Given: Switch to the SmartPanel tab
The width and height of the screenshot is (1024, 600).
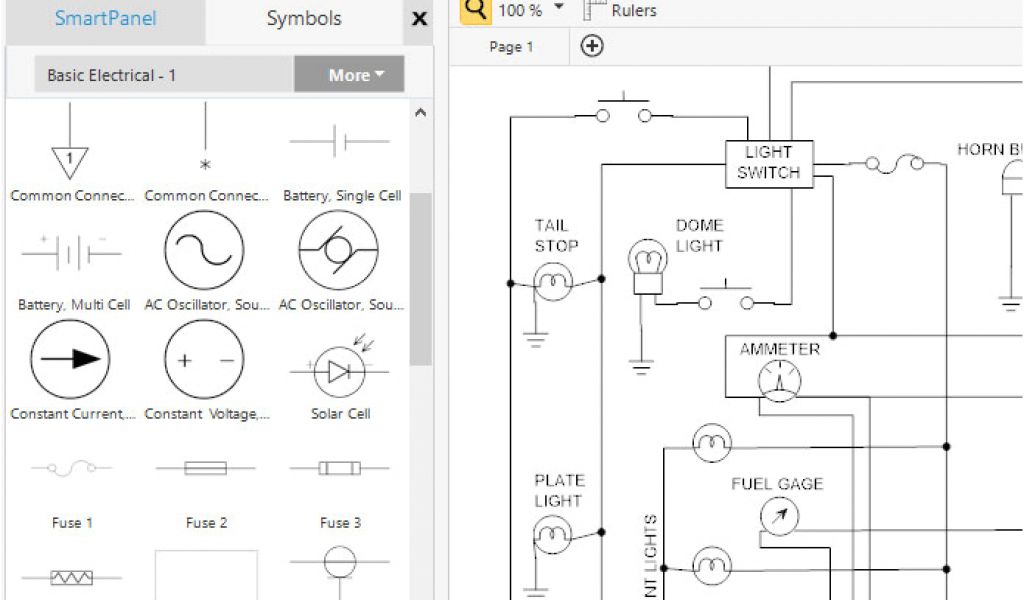Looking at the screenshot, I should pos(105,19).
